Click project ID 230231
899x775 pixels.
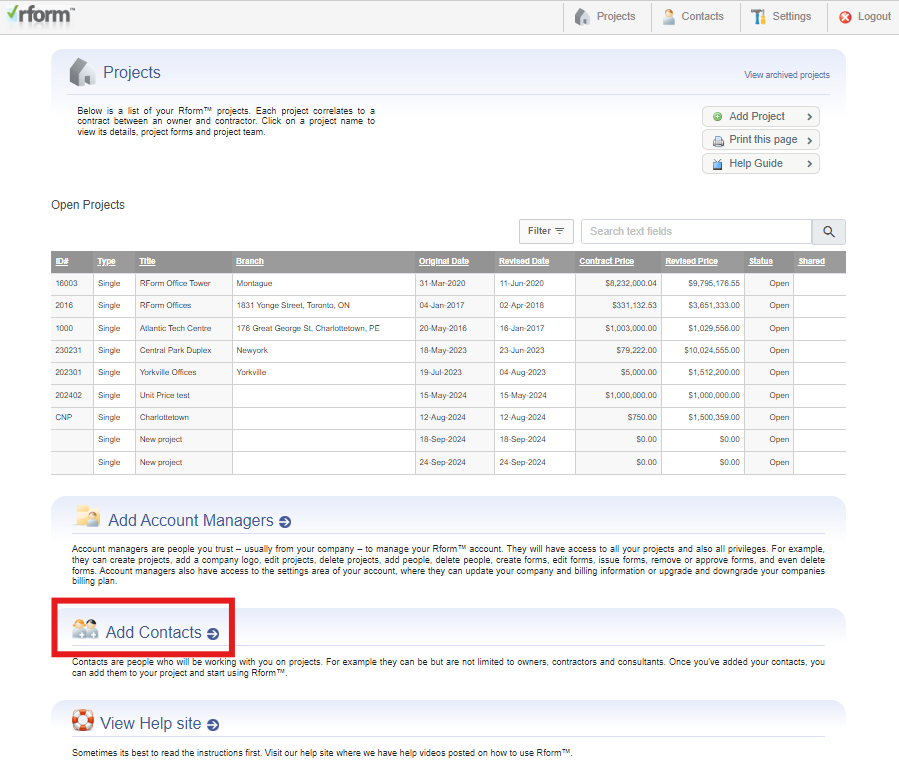pos(68,350)
